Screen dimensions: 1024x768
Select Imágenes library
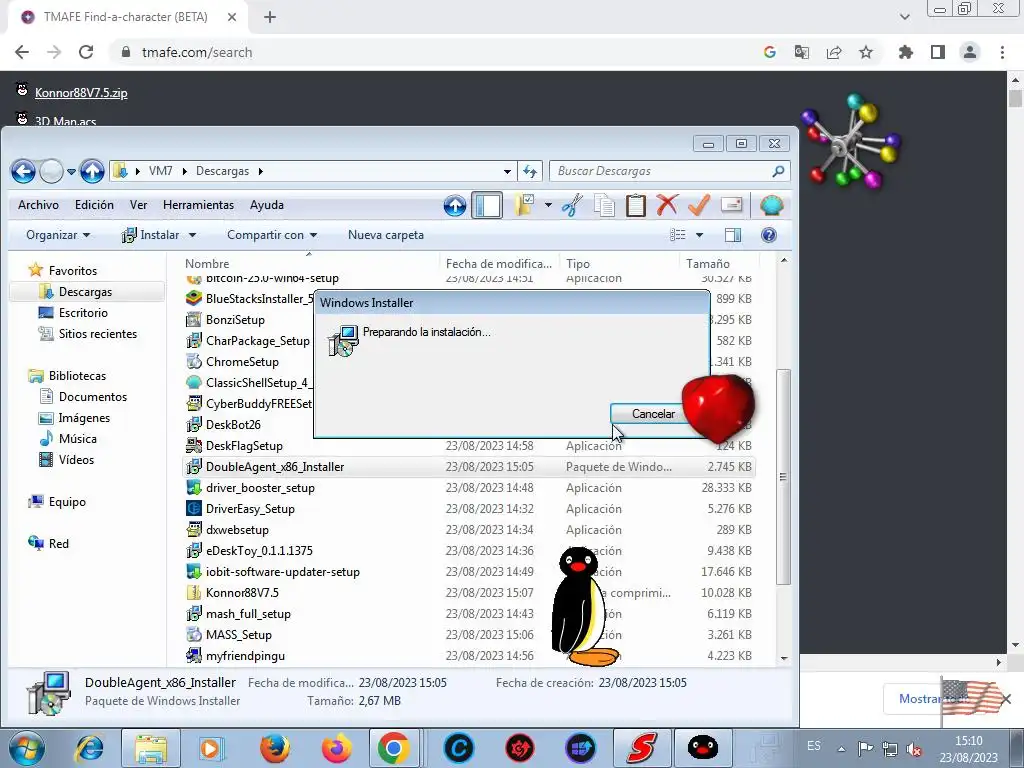click(84, 418)
